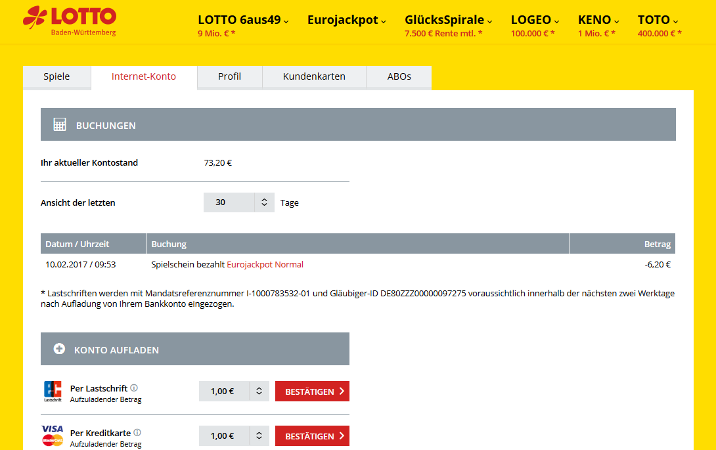Click the 9 Mio. € jackpot text
Viewport: 716px width, 450px height.
point(216,33)
